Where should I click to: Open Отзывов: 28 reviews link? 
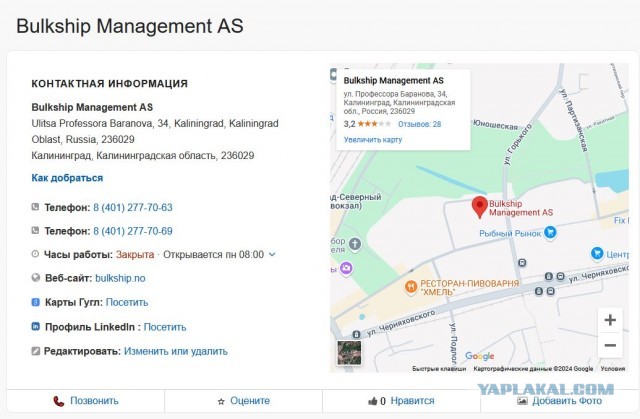420,124
